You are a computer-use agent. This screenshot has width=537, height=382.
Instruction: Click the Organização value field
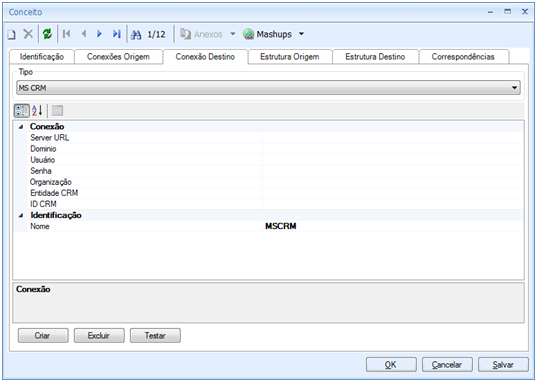393,182
